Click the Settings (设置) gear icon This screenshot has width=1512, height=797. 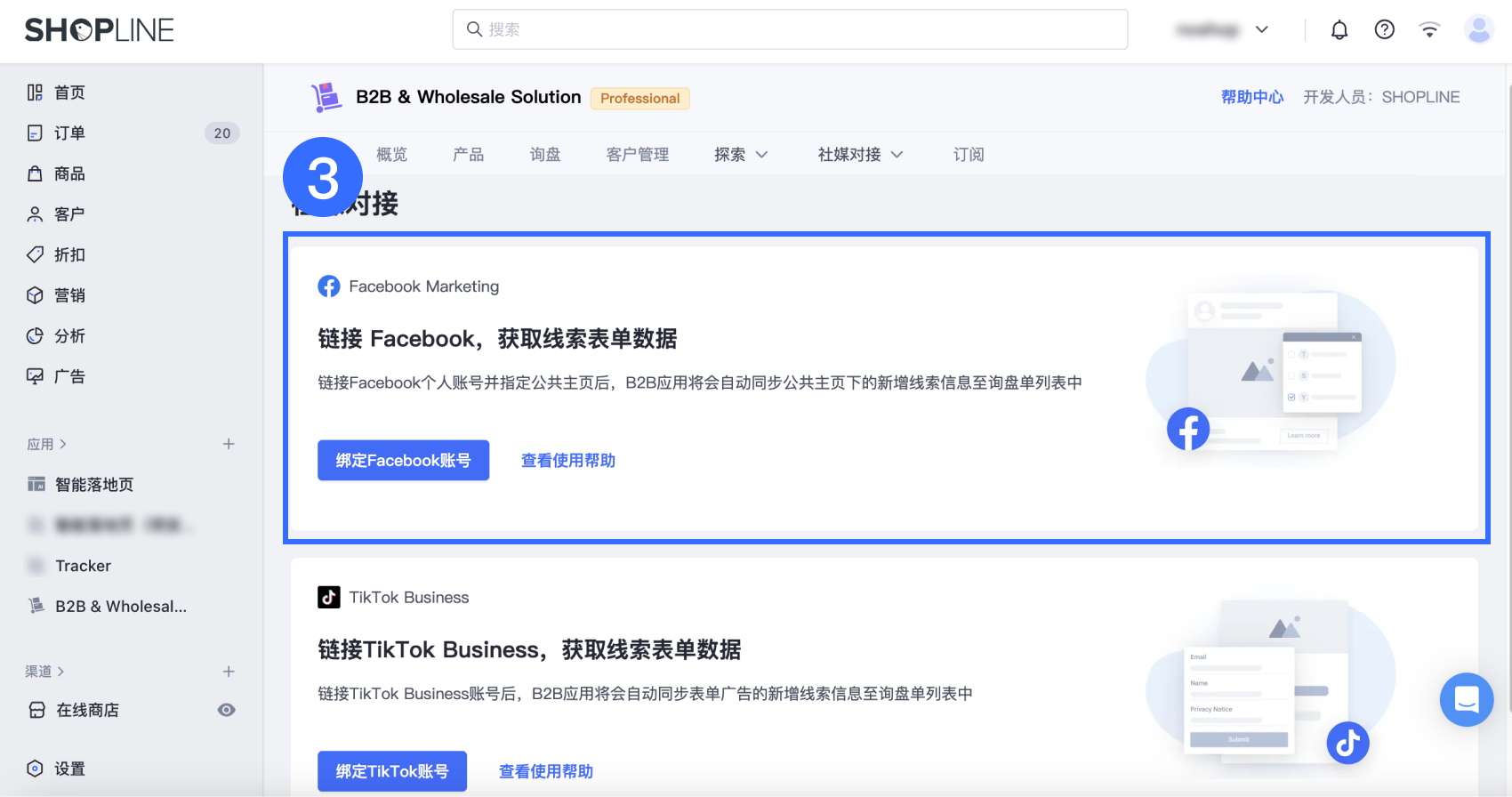(x=35, y=769)
